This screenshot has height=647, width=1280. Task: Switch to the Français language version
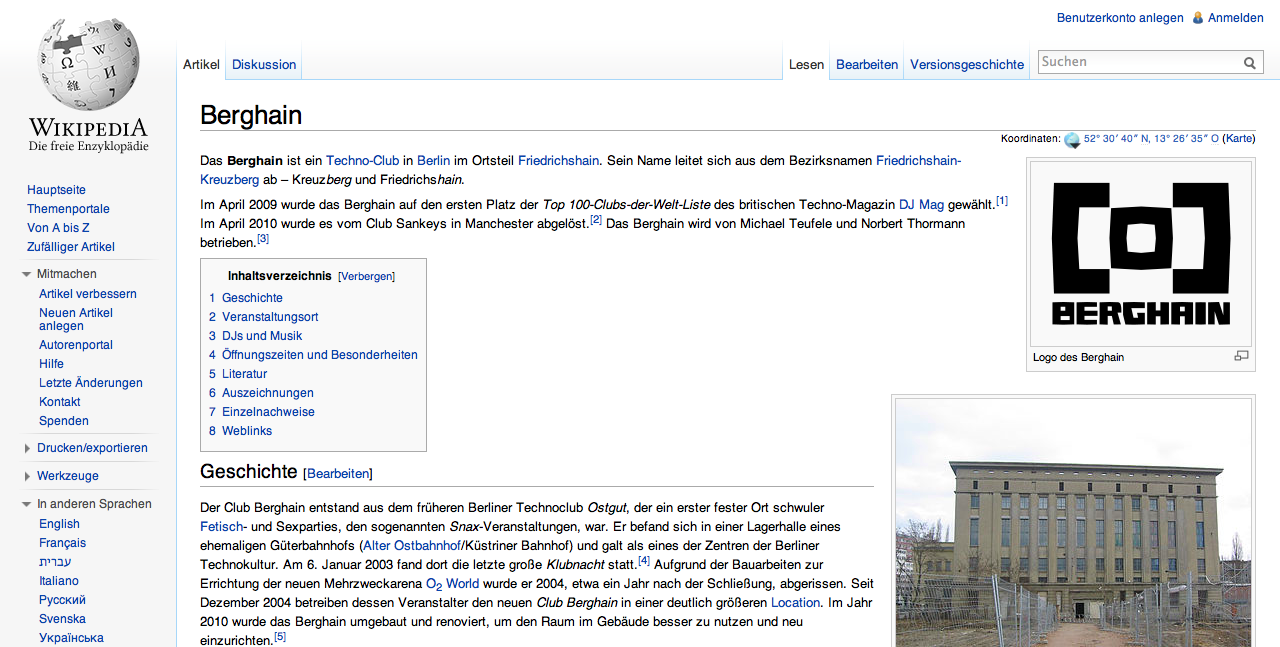[x=62, y=543]
